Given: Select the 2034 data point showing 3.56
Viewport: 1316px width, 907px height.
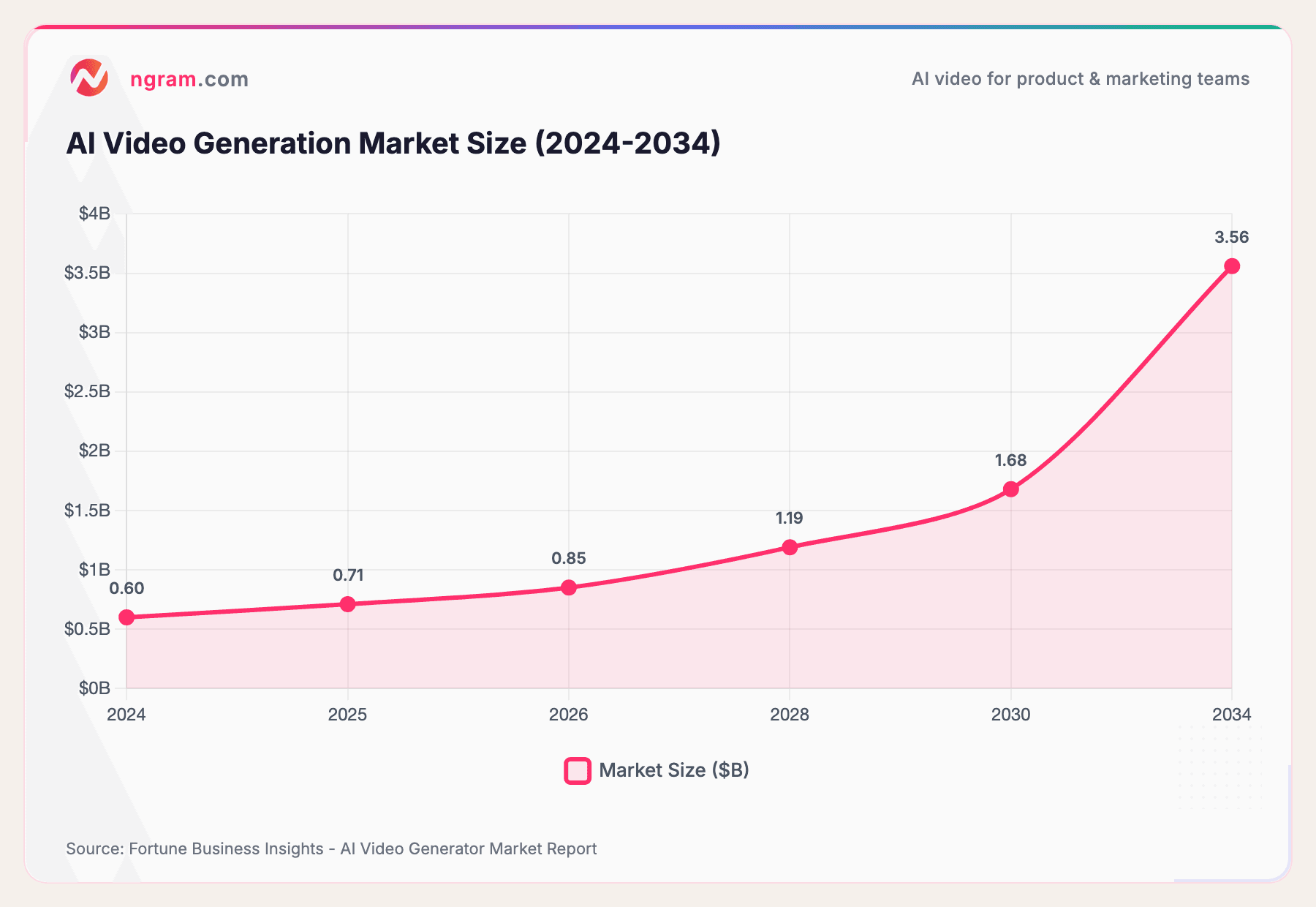Looking at the screenshot, I should (x=1232, y=265).
